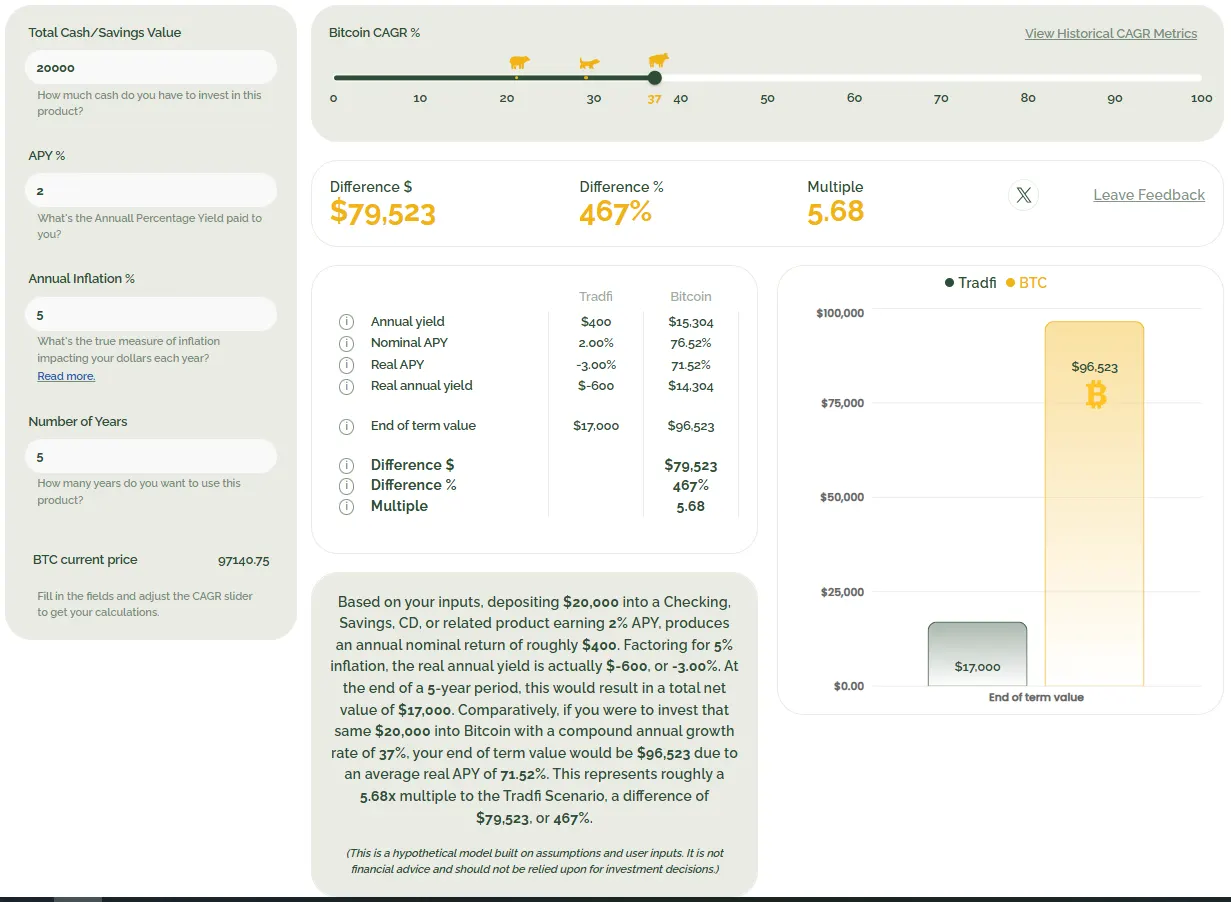This screenshot has height=902, width=1231.
Task: Click Bitcoin Nominal APY 76.52% cell
Action: pyautogui.click(x=691, y=343)
